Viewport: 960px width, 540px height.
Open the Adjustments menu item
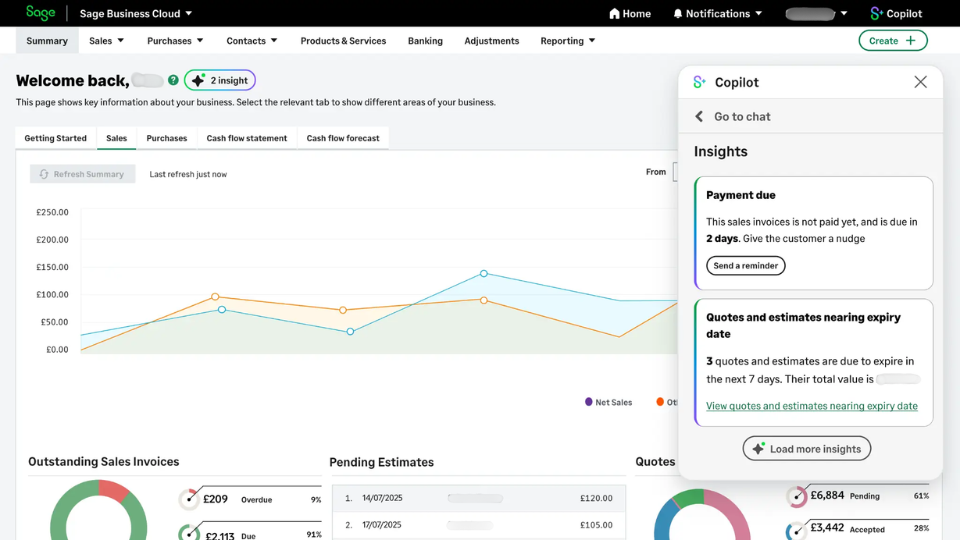492,40
